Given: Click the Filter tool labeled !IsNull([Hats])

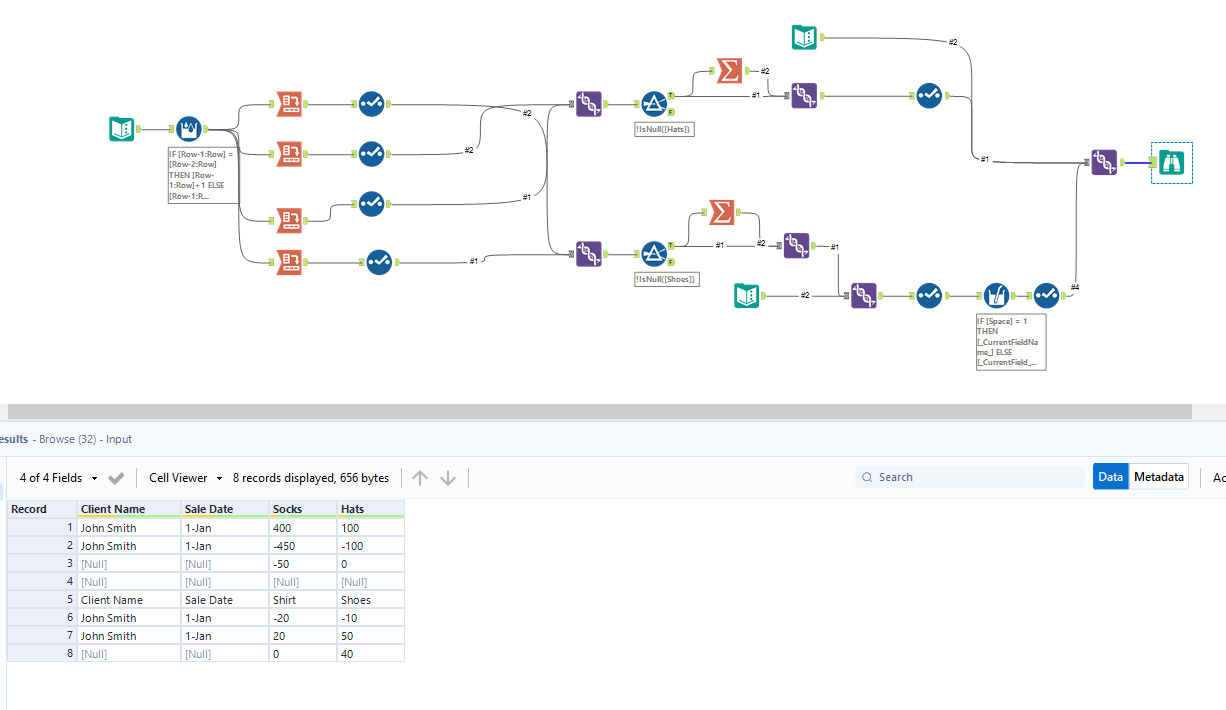Looking at the screenshot, I should point(655,103).
